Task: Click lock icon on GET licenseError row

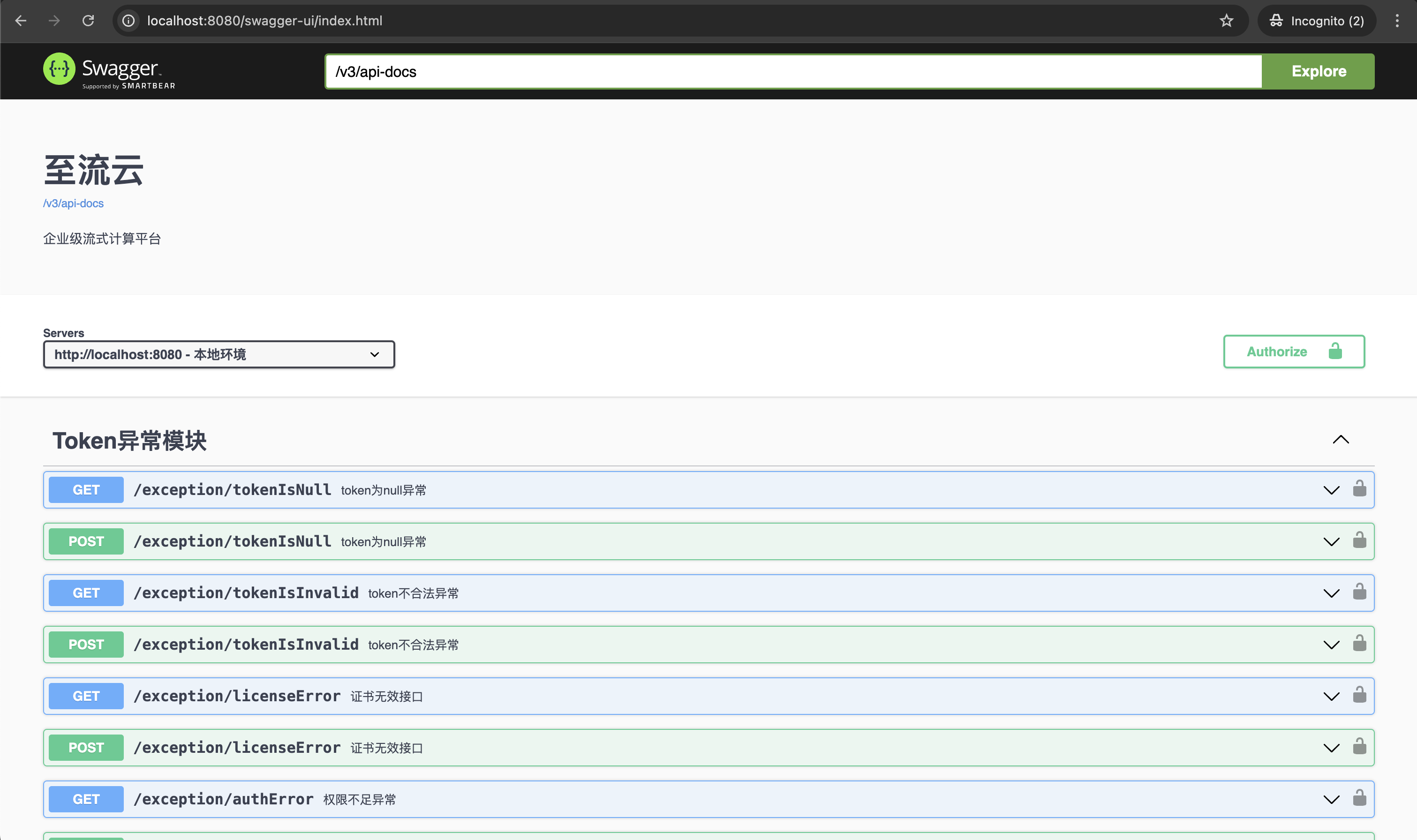Action: click(1359, 695)
